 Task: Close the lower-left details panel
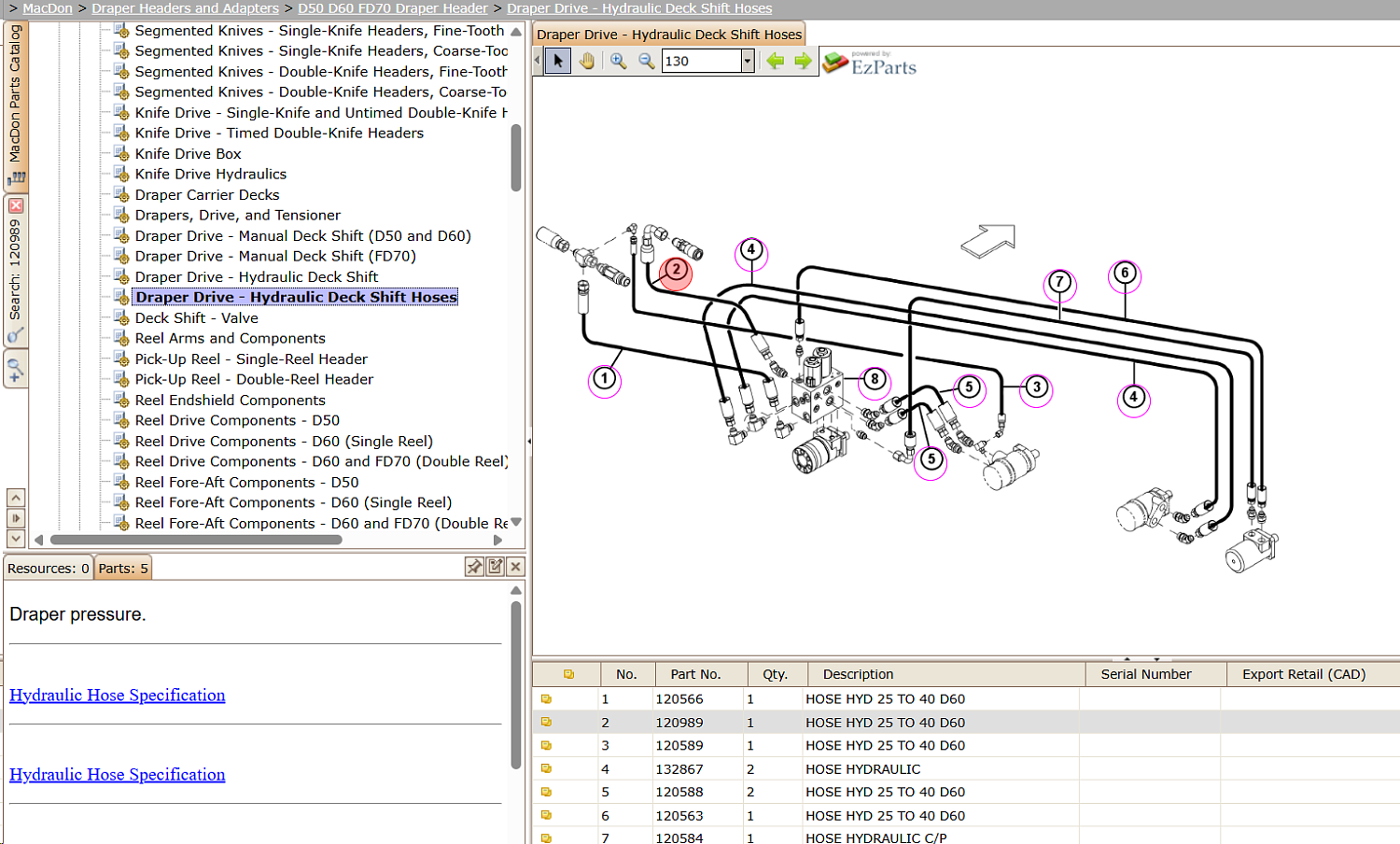515,567
